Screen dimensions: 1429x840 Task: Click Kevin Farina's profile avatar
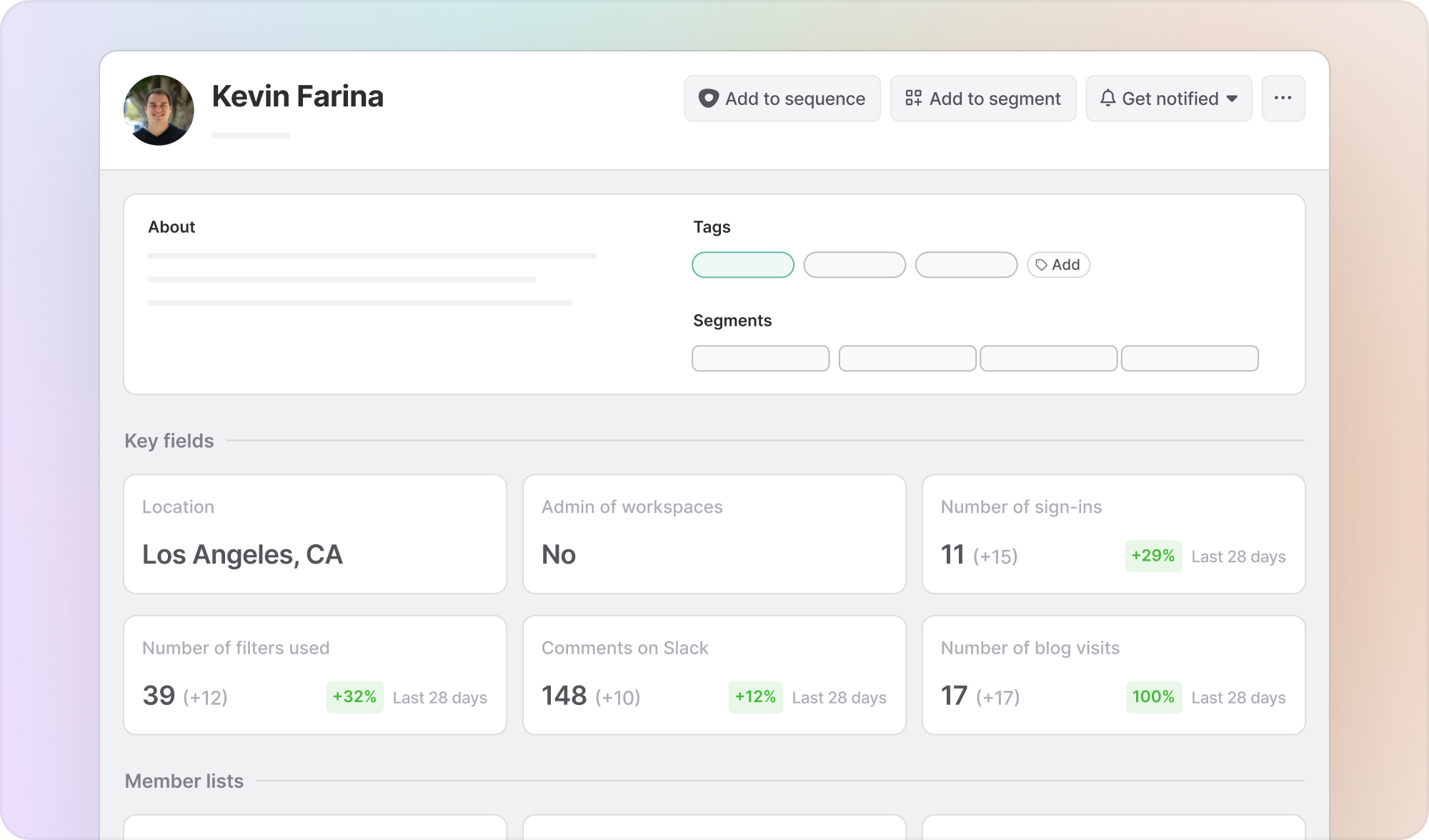click(x=159, y=110)
